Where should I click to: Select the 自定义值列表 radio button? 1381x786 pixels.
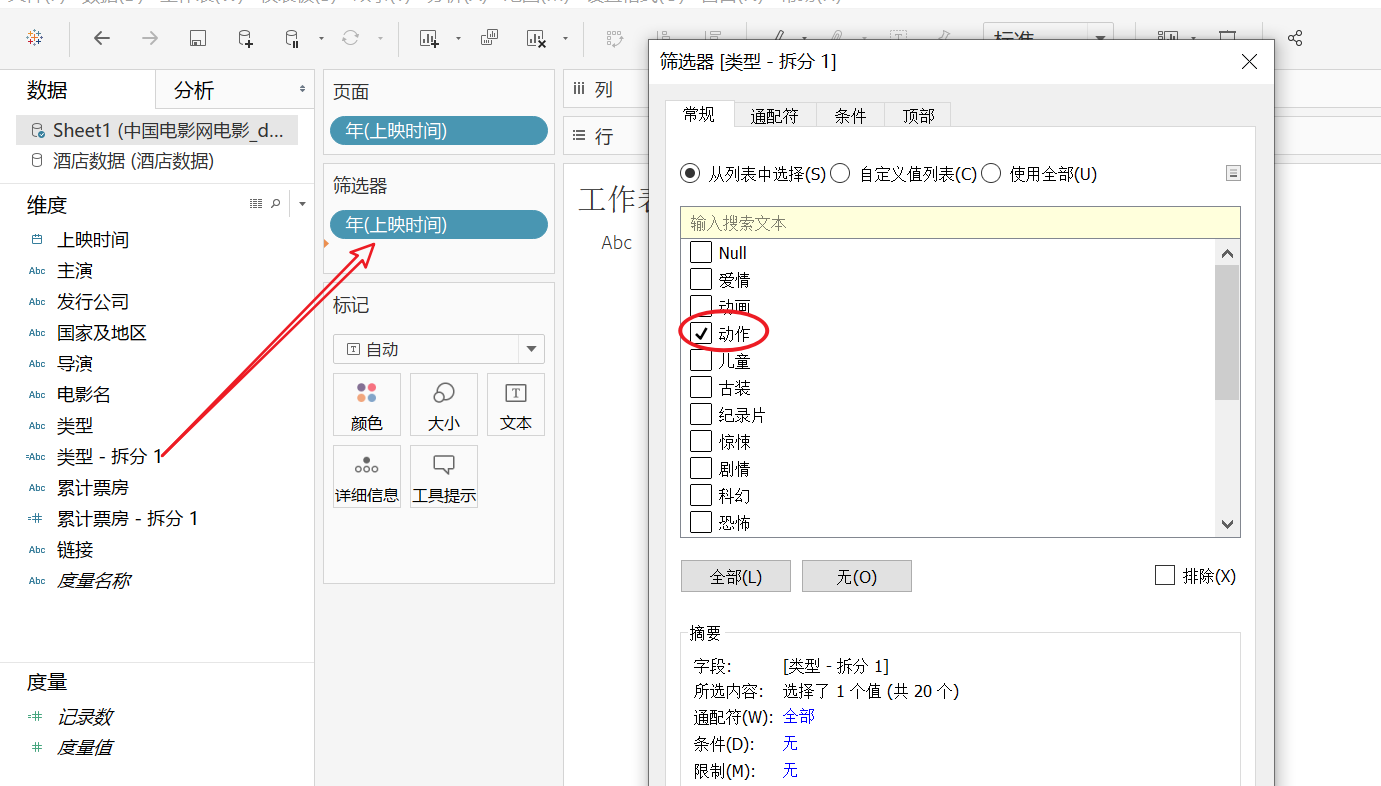pos(840,174)
